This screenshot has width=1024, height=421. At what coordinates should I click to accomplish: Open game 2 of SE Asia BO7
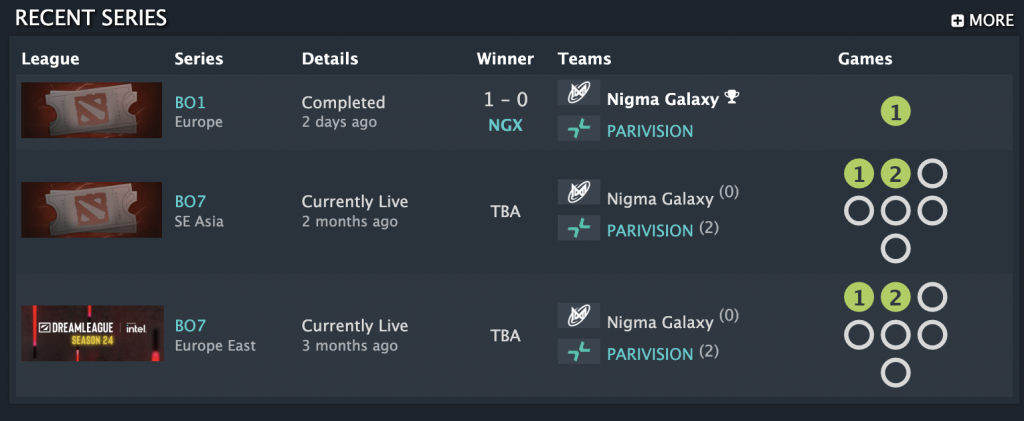point(896,175)
